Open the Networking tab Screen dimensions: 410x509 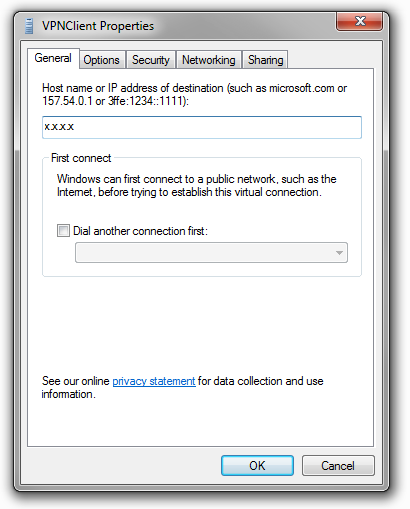[209, 60]
